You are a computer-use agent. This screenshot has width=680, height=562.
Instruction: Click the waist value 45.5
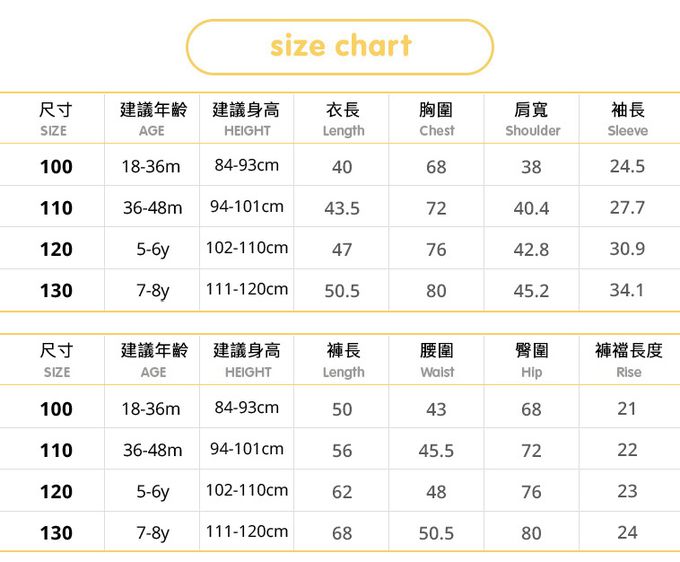coord(436,451)
